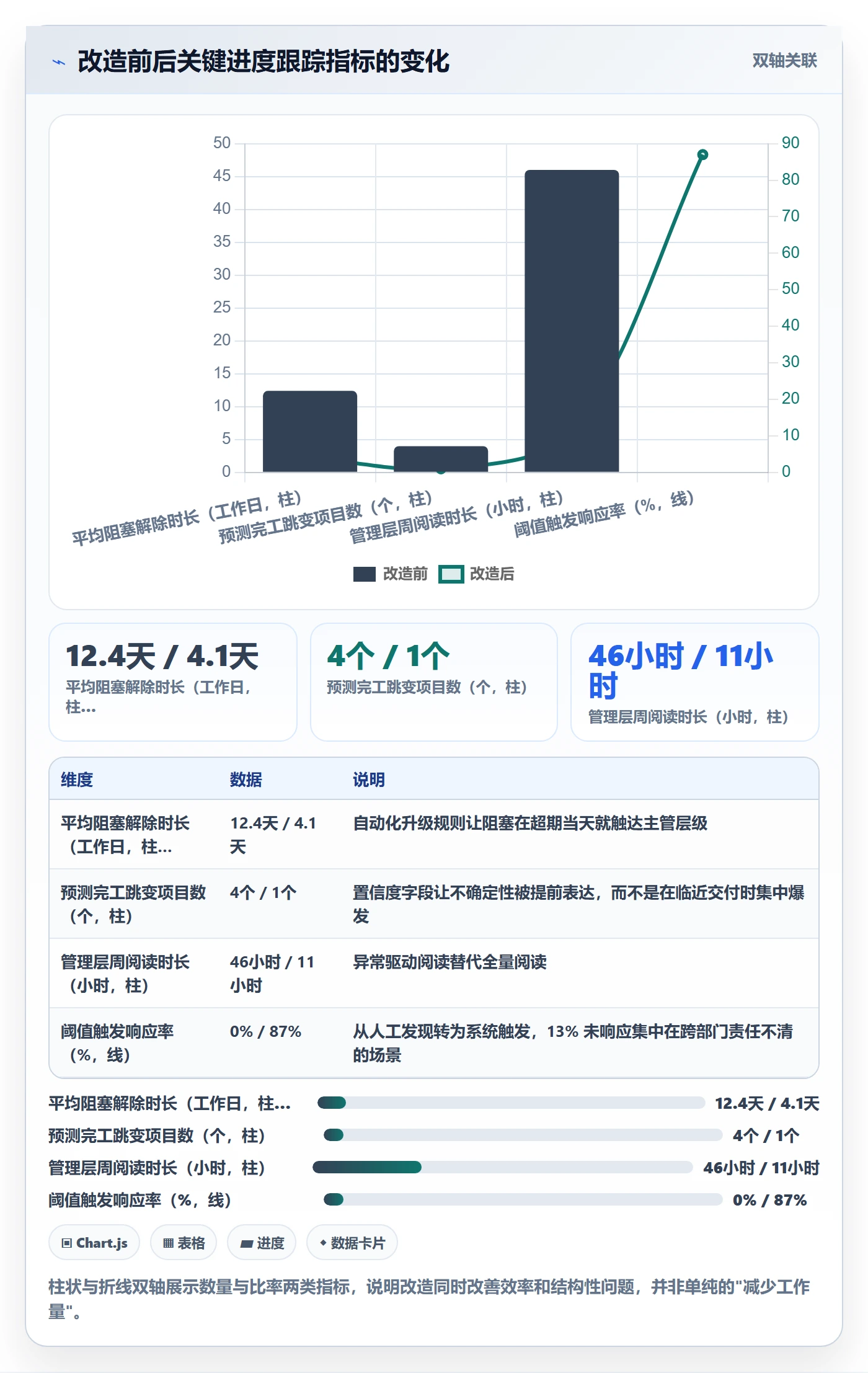The height and width of the screenshot is (1373, 868).
Task: Toggle the 改造前 legend swatch
Action: click(364, 574)
